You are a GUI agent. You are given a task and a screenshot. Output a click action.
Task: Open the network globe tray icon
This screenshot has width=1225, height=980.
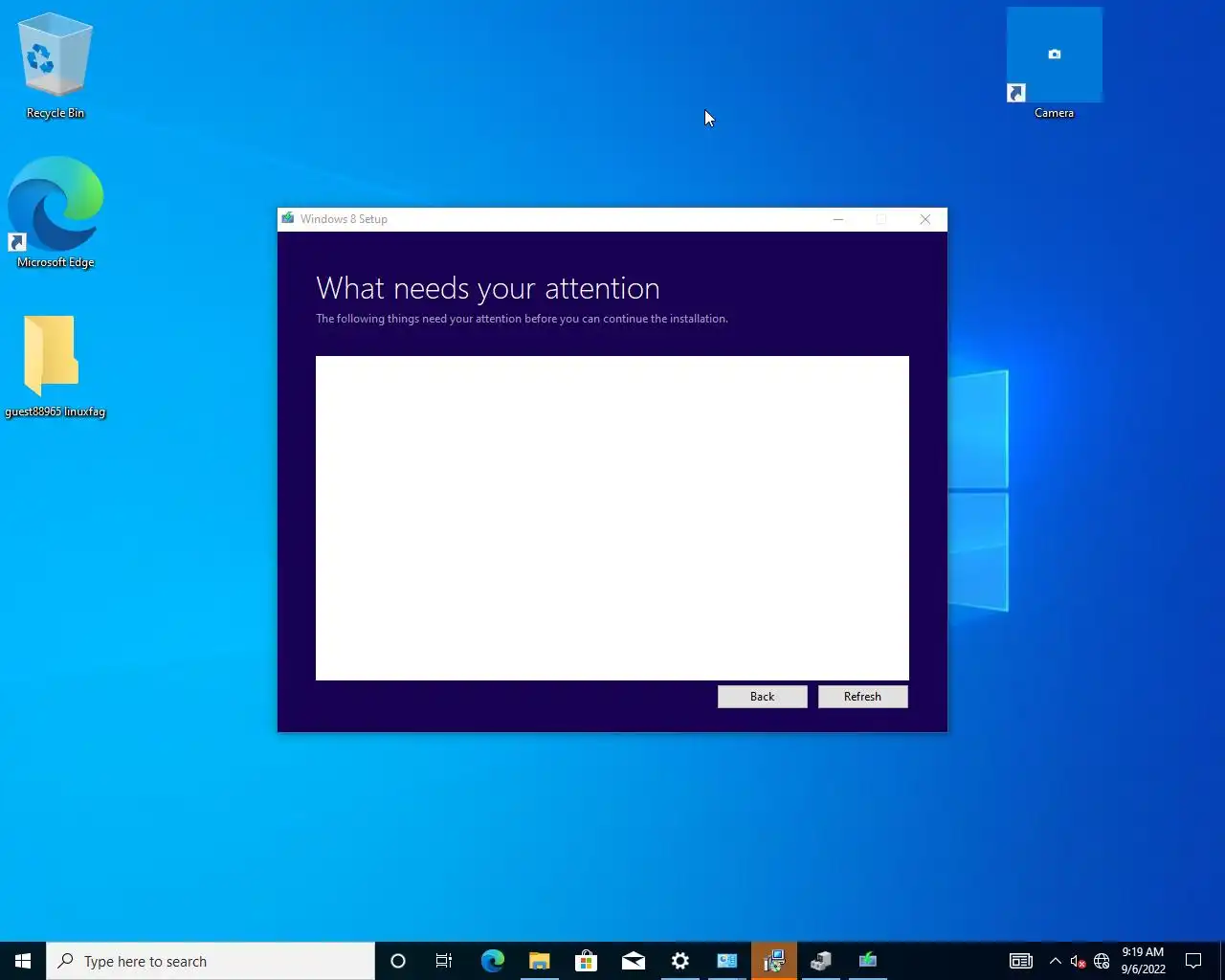[1102, 961]
